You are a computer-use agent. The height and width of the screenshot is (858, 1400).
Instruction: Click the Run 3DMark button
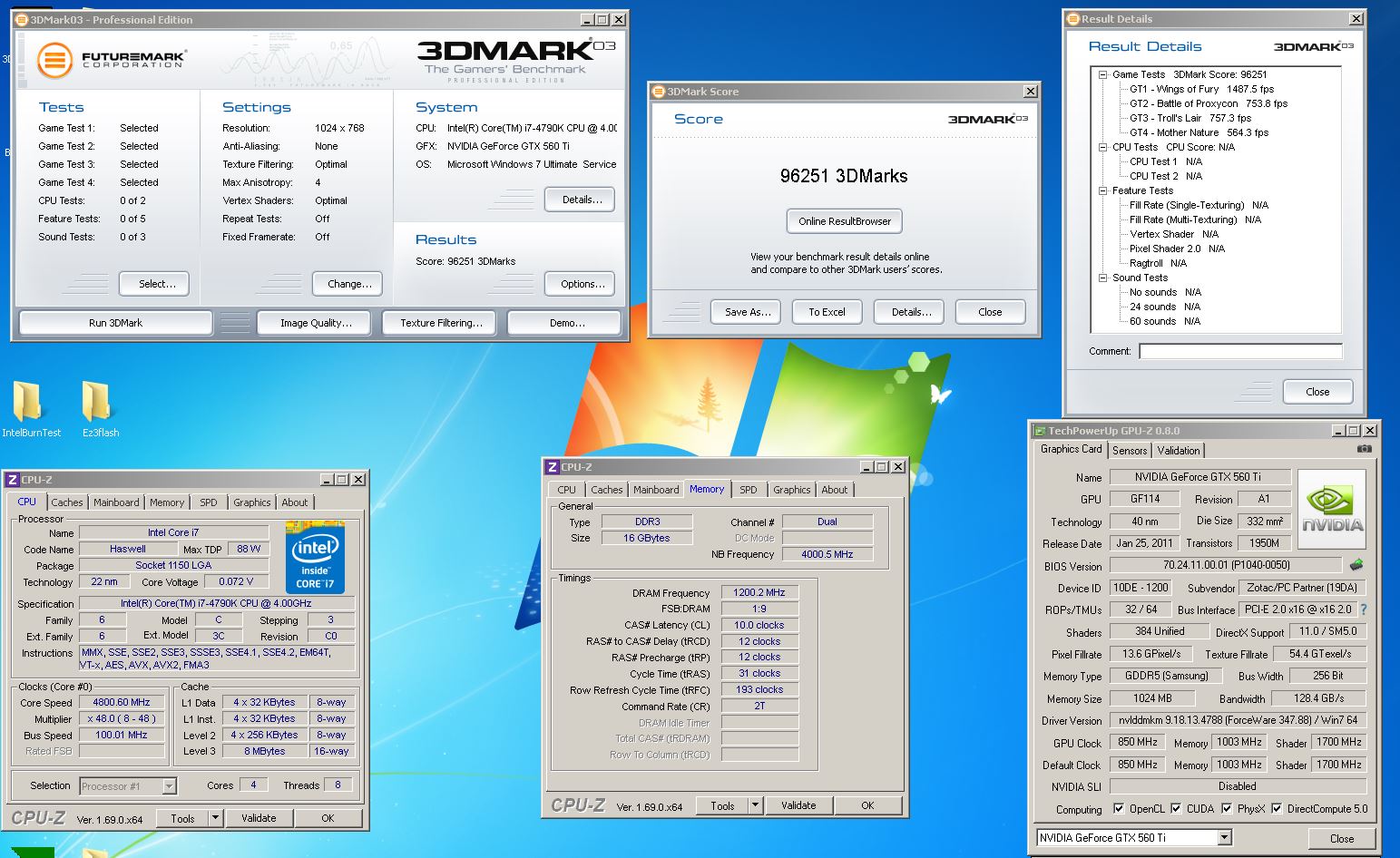click(115, 323)
